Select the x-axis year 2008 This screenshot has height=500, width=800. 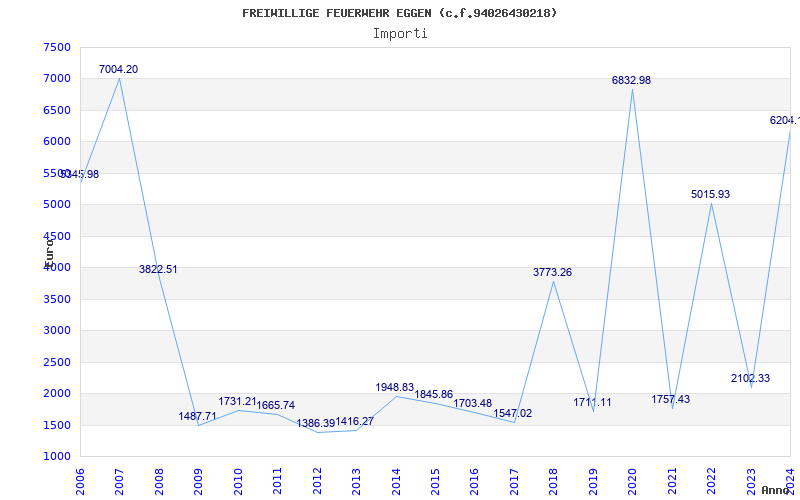tap(159, 482)
